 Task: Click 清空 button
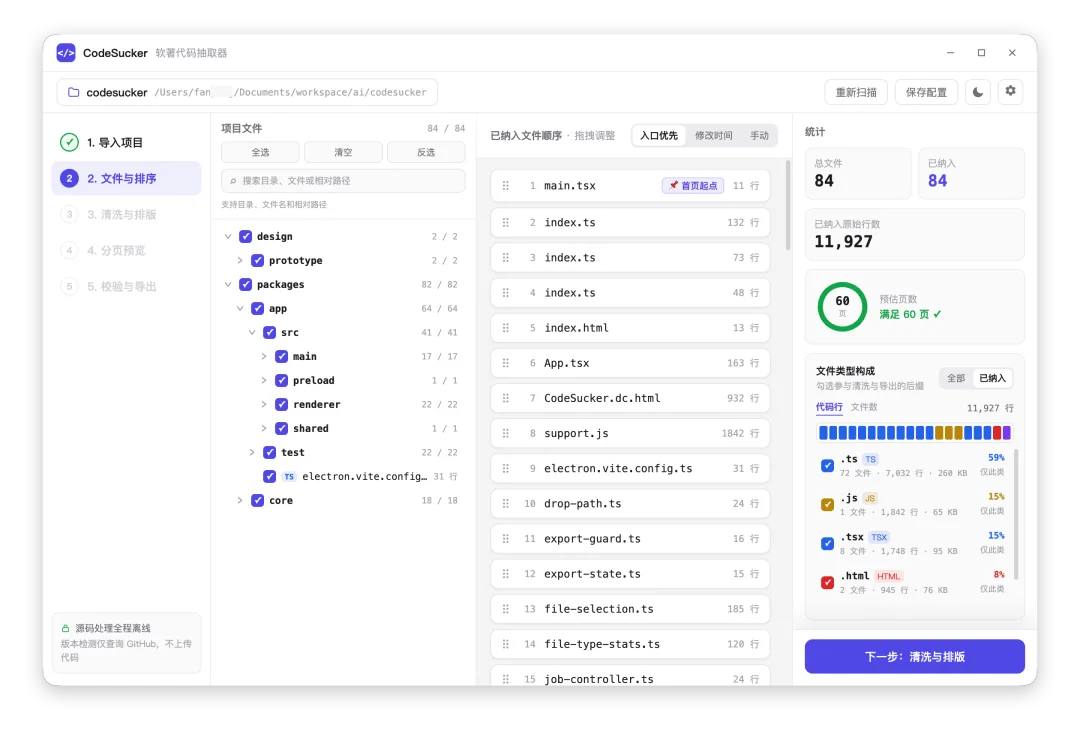(343, 152)
